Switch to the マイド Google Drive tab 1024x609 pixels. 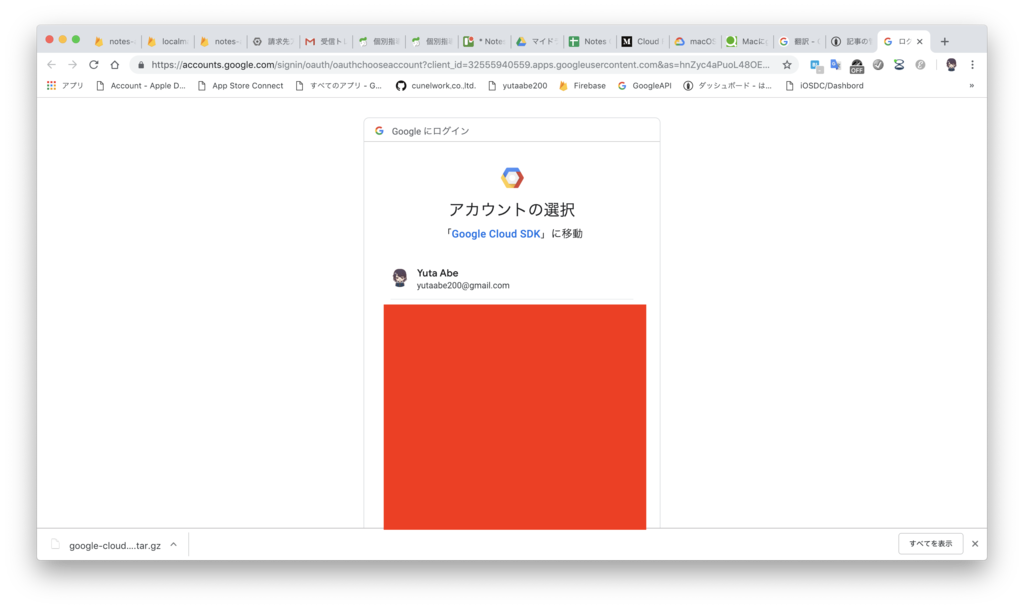537,42
